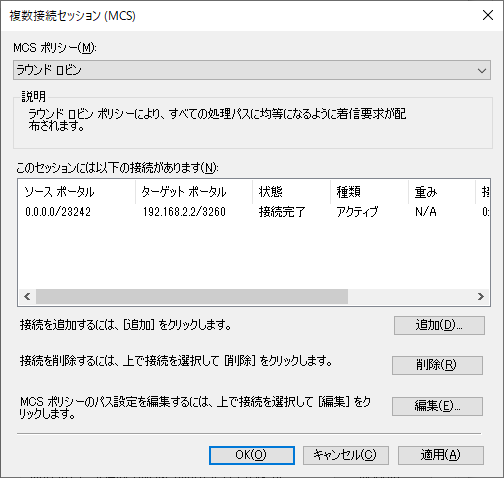Click the アクティブ type cell
The width and height of the screenshot is (504, 478).
[357, 212]
